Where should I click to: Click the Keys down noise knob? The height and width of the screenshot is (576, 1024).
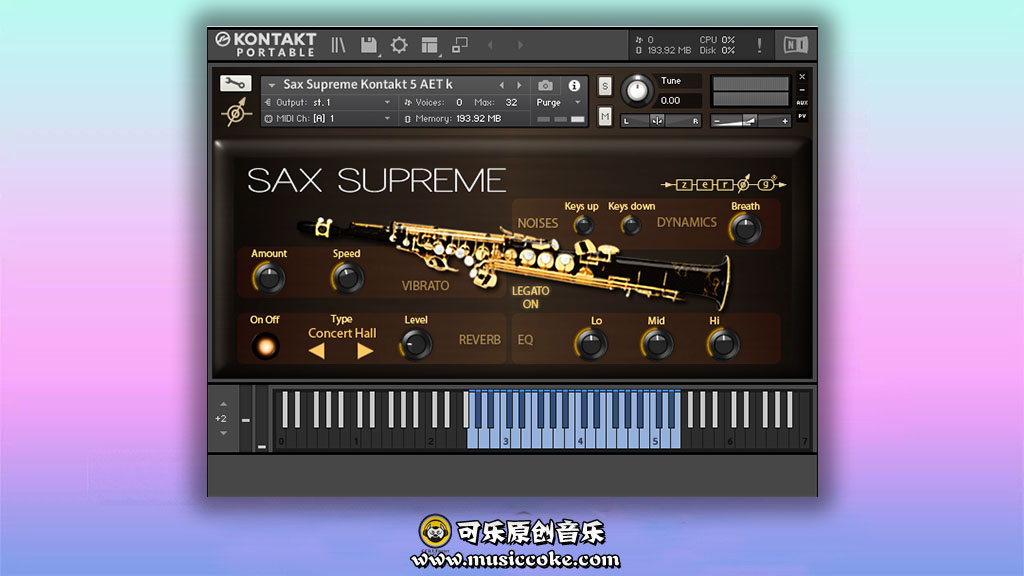pos(631,225)
